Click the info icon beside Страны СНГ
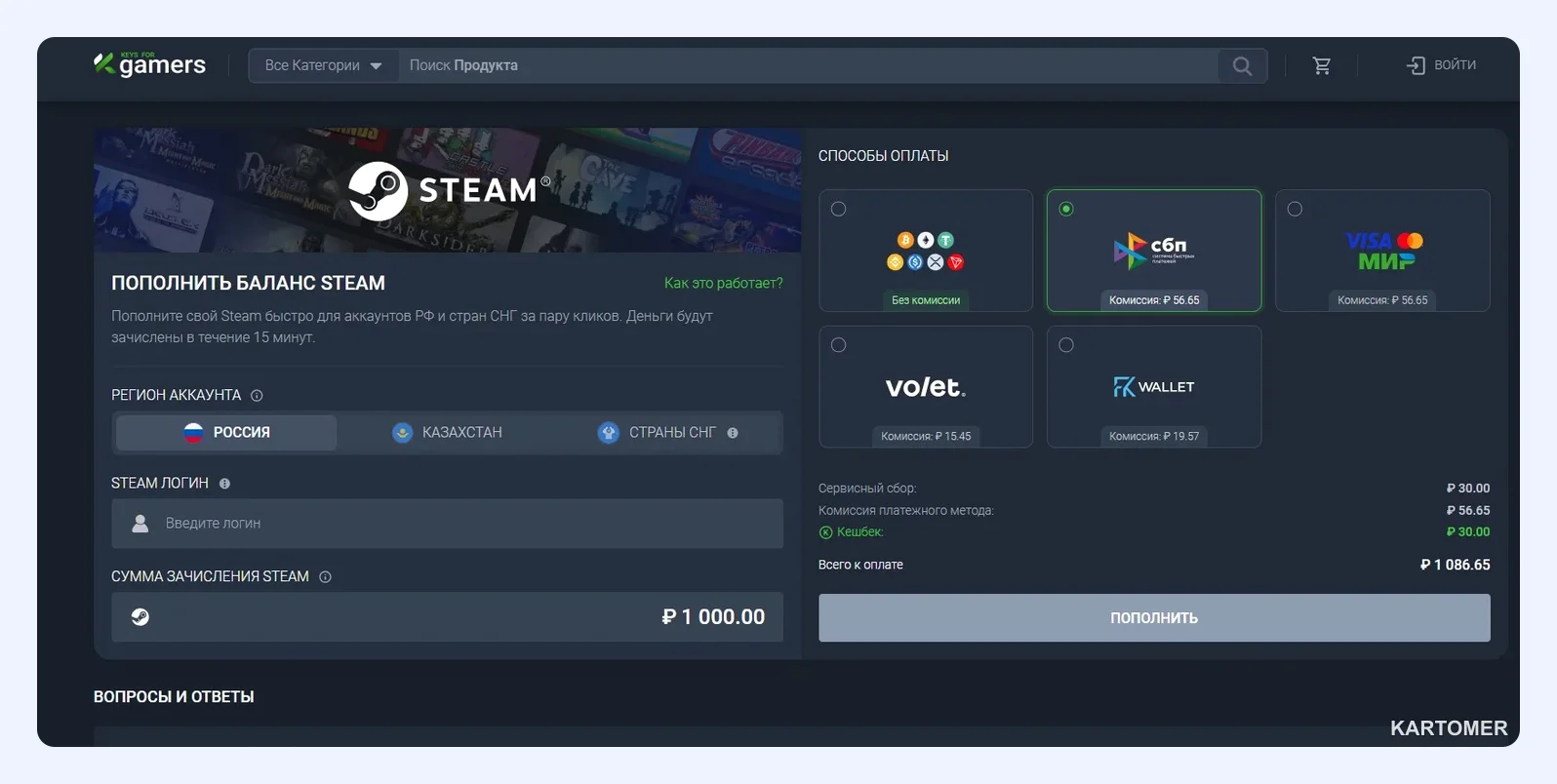The height and width of the screenshot is (784, 1557). click(733, 433)
